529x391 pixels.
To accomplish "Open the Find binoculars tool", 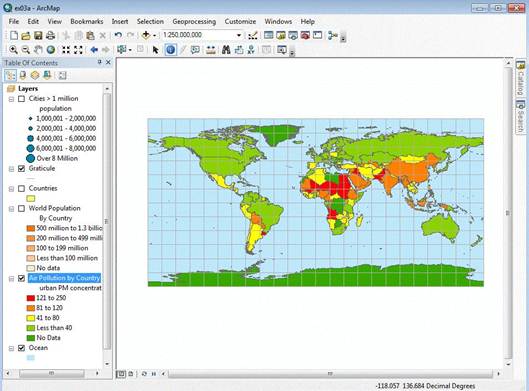I will pos(226,50).
